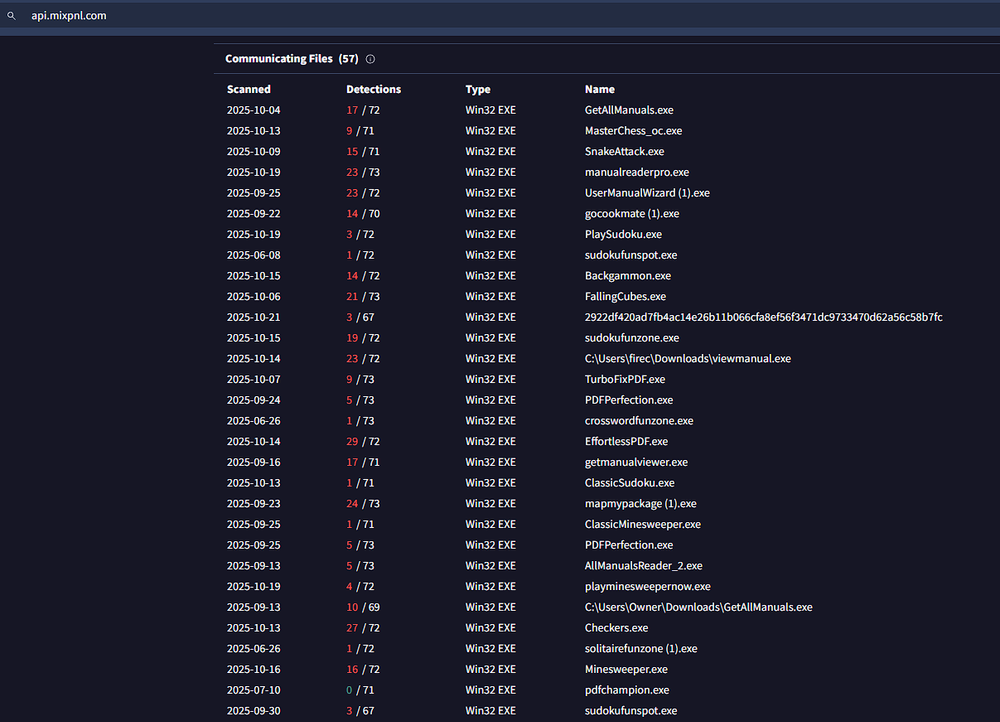The height and width of the screenshot is (722, 1000).
Task: Click the Name column header
Action: click(599, 89)
